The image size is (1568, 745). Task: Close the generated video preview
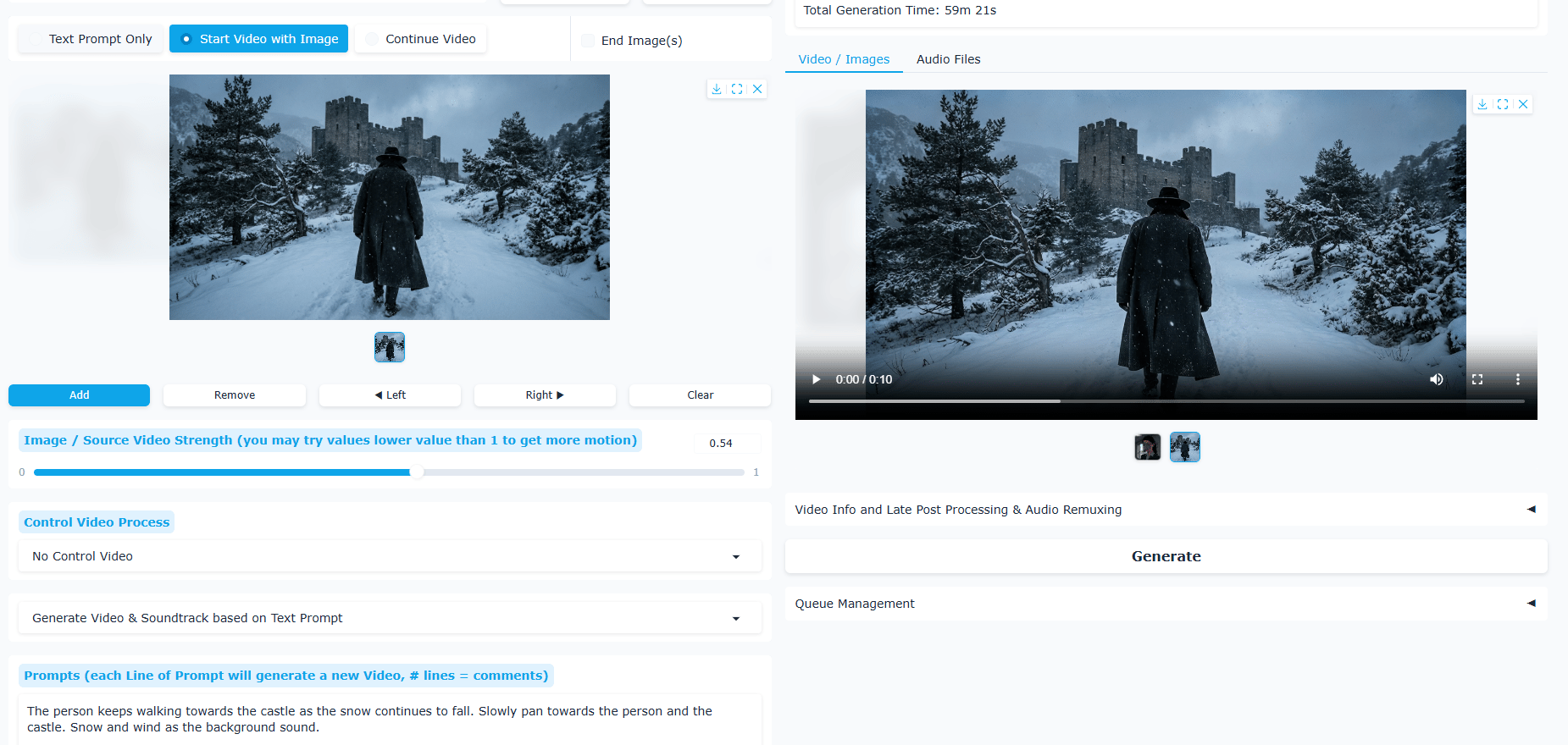point(1523,104)
